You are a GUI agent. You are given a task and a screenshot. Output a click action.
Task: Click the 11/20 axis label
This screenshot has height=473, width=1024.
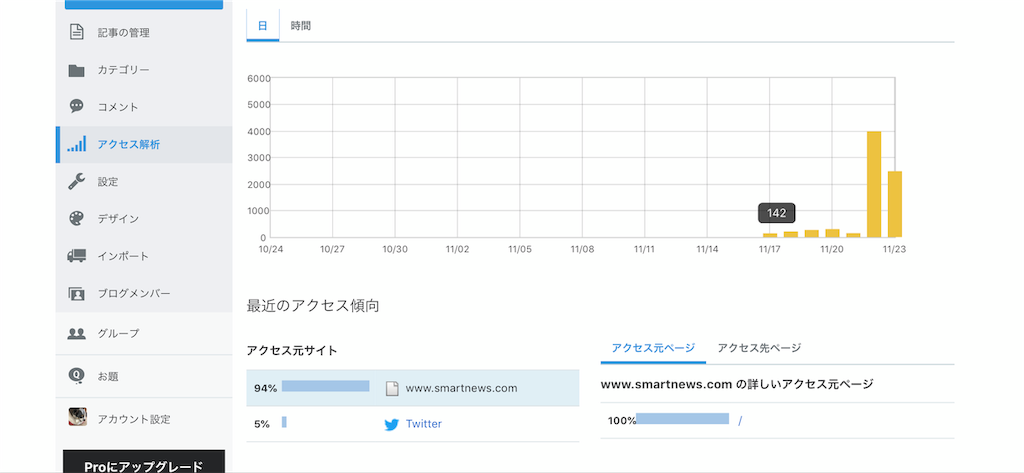[831, 249]
